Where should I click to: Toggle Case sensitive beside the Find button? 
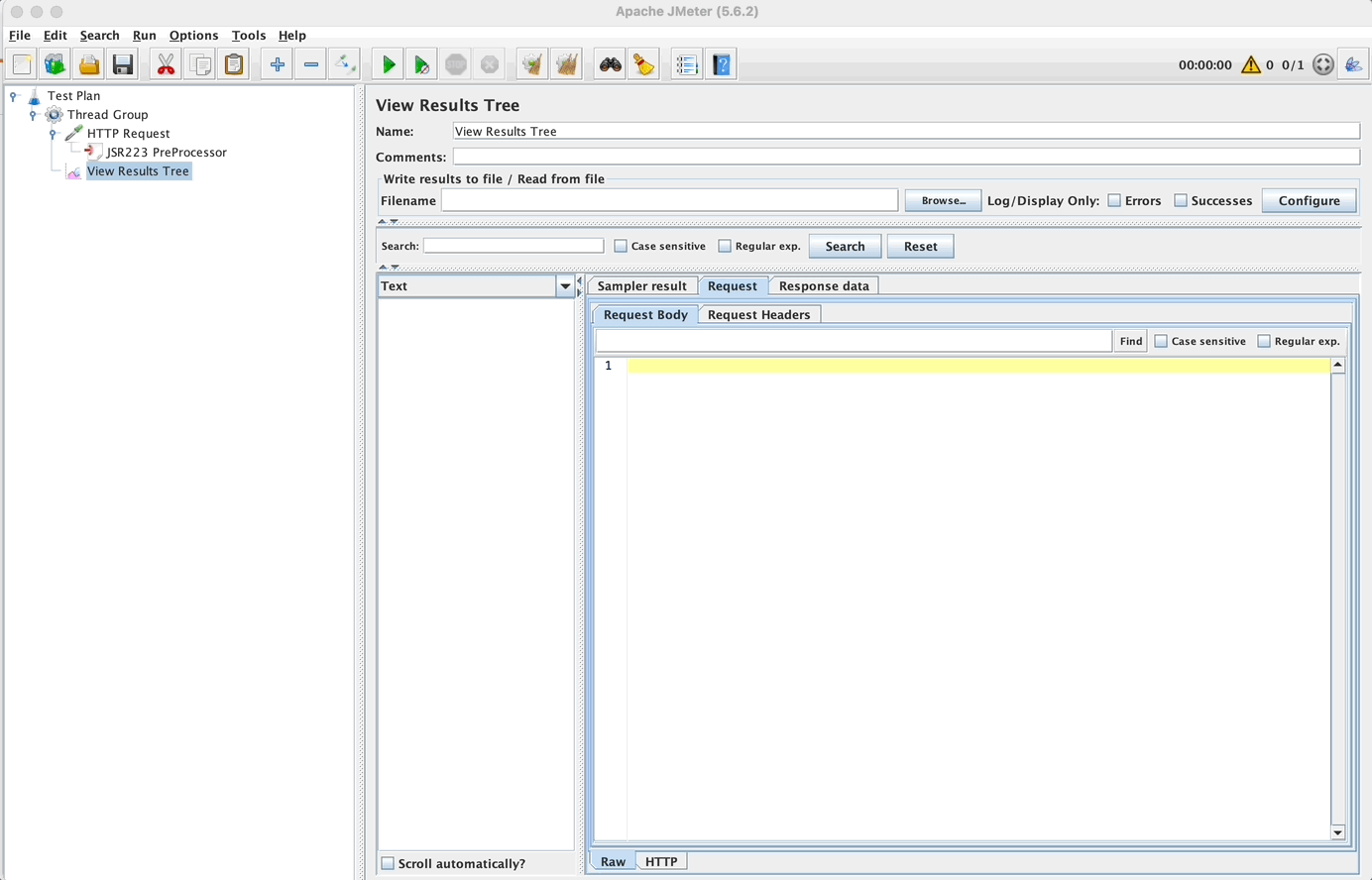click(x=1161, y=342)
